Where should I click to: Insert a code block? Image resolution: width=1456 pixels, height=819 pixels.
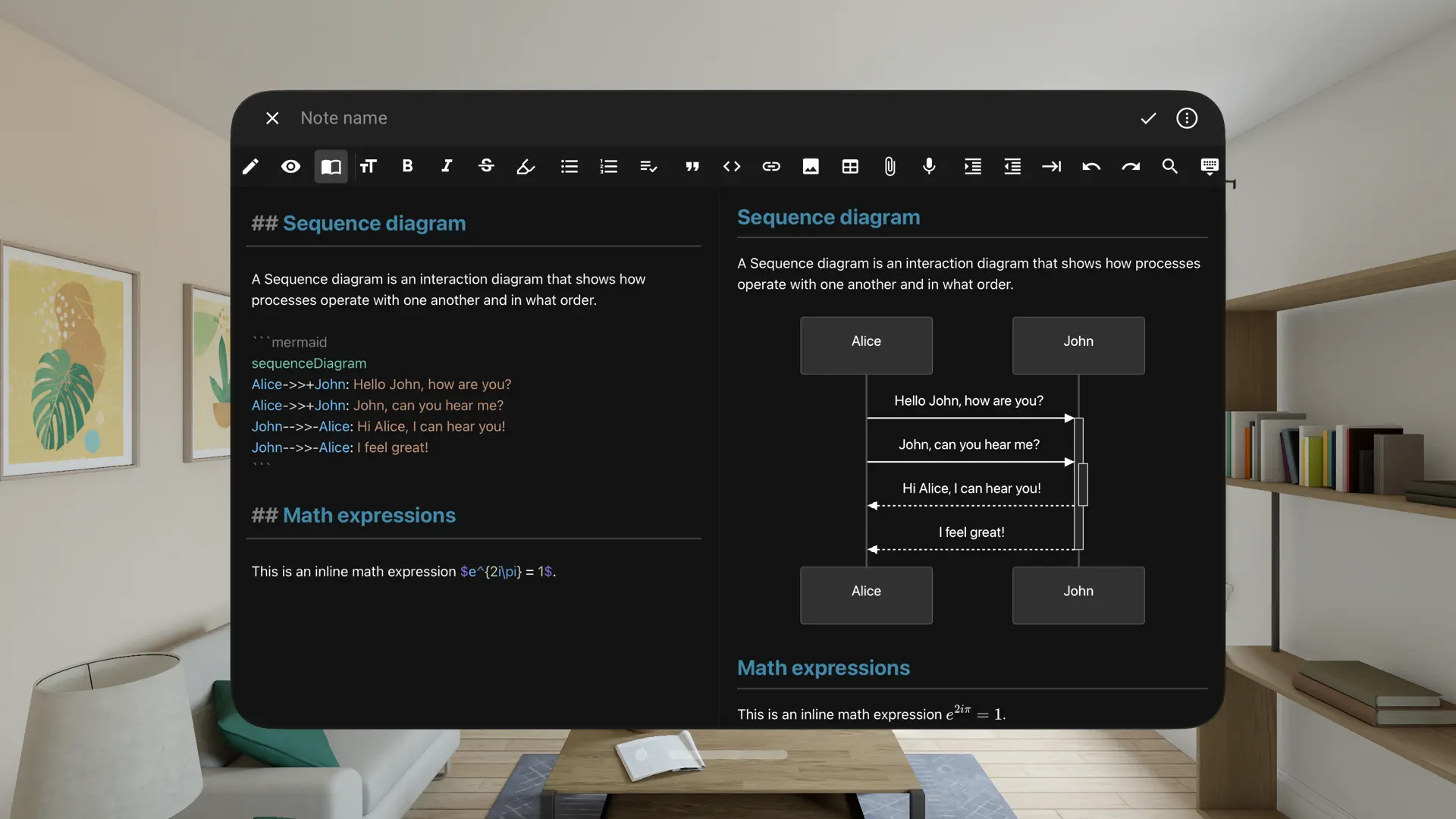tap(731, 166)
